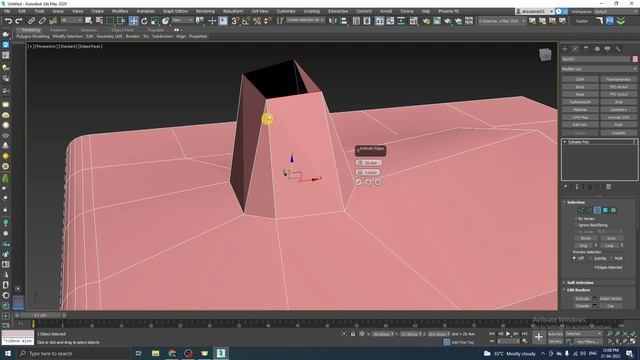The width and height of the screenshot is (640, 360).
Task: Select Preview Selection SubObj radio
Action: pyautogui.click(x=591, y=258)
